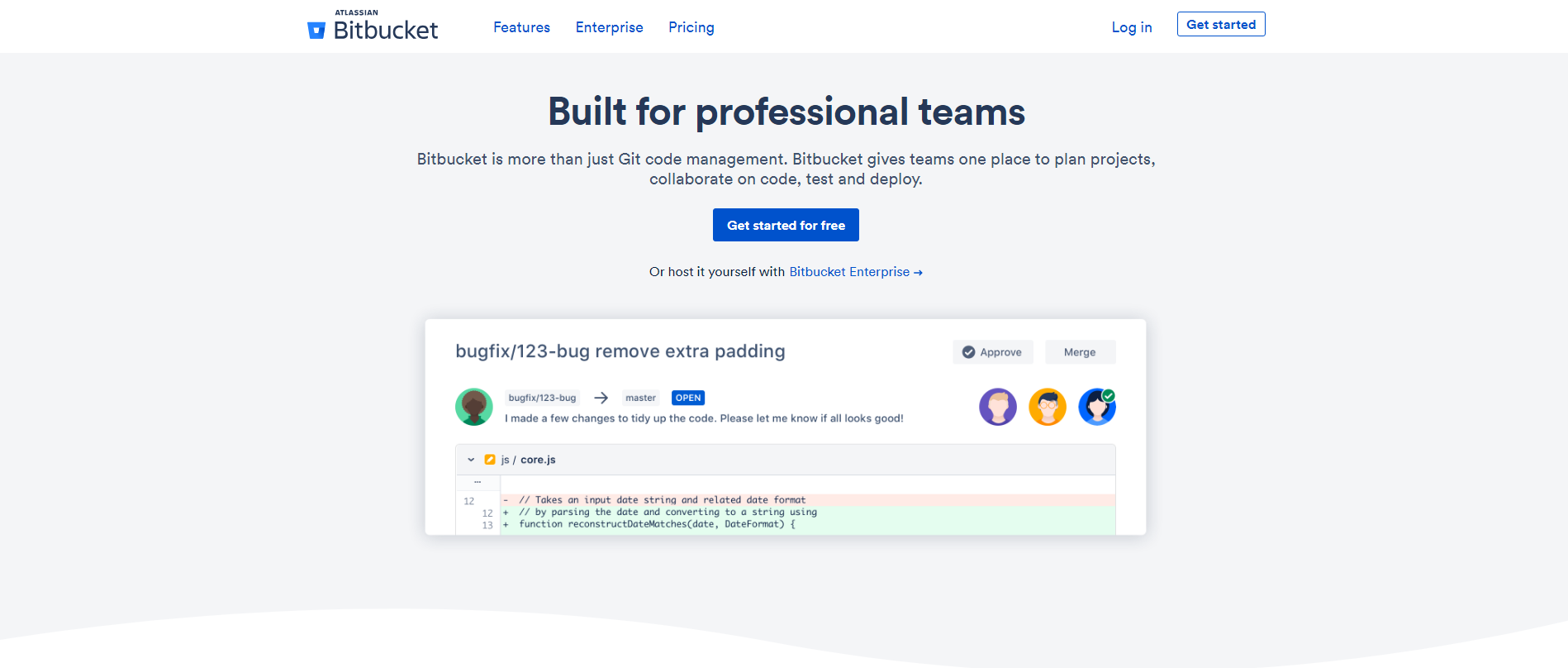Click the 'Built for professional teams' heading
This screenshot has width=1568, height=668.
click(x=786, y=112)
